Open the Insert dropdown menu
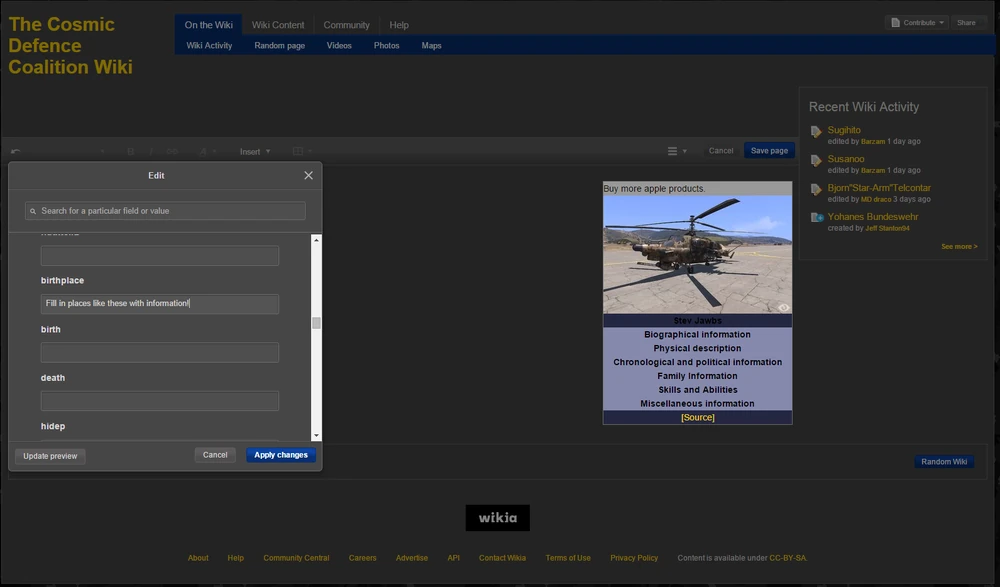The height and width of the screenshot is (587, 1000). click(x=254, y=151)
